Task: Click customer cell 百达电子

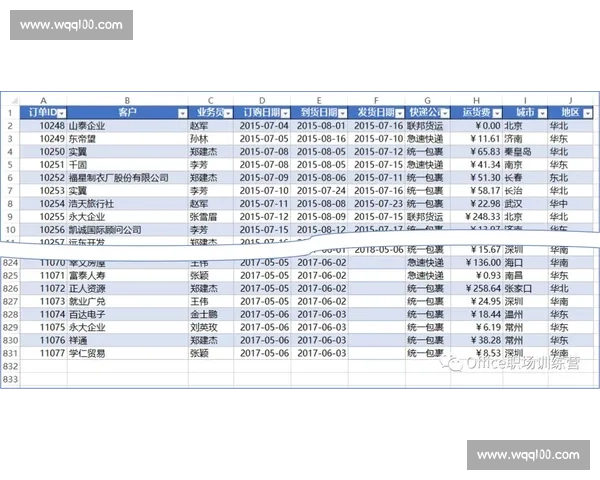Action: click(x=127, y=315)
